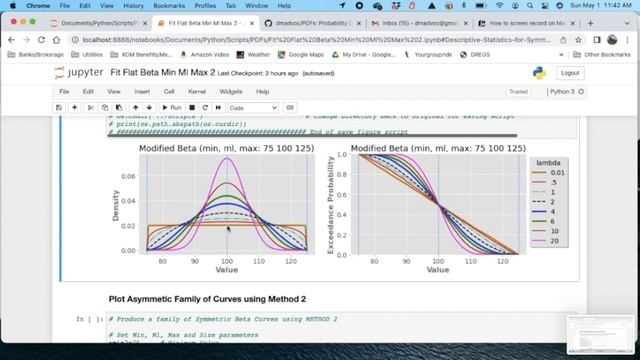
Task: Move selected cell down arrow
Action: [x=149, y=108]
